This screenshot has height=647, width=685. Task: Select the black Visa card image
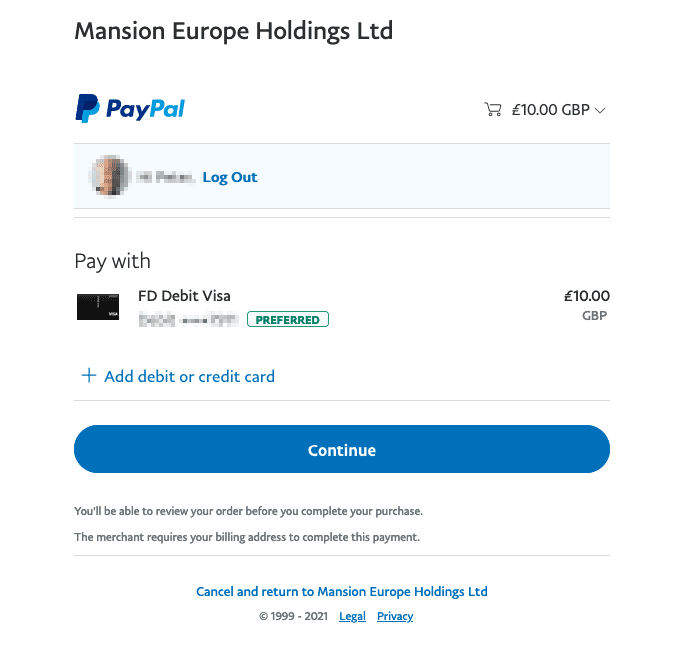(x=98, y=307)
